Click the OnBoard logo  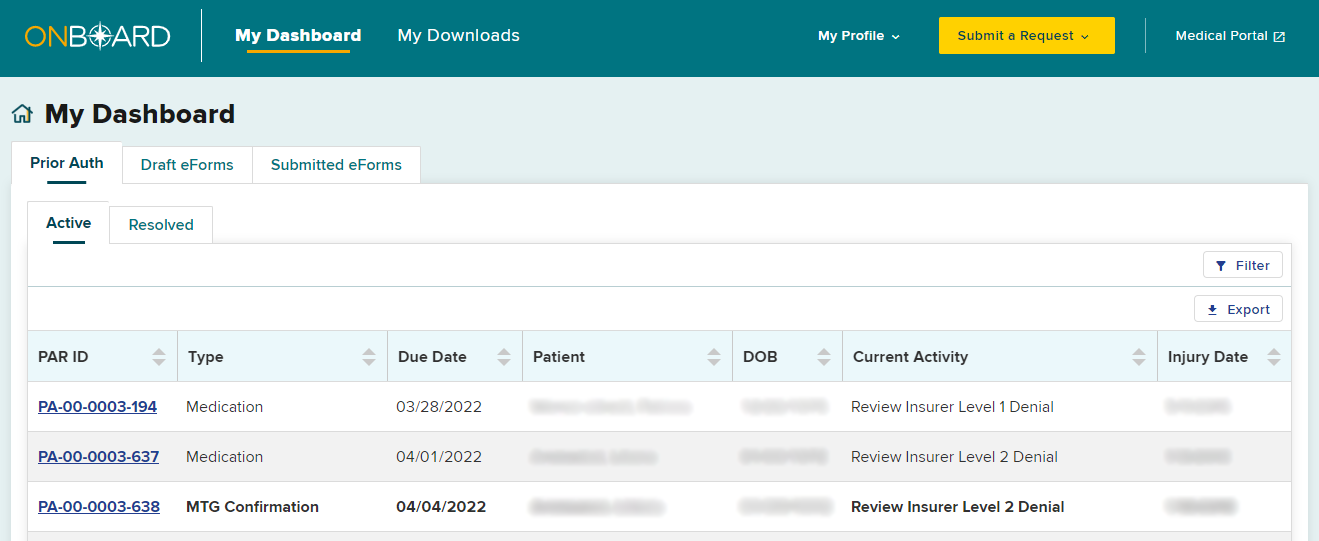(x=98, y=36)
